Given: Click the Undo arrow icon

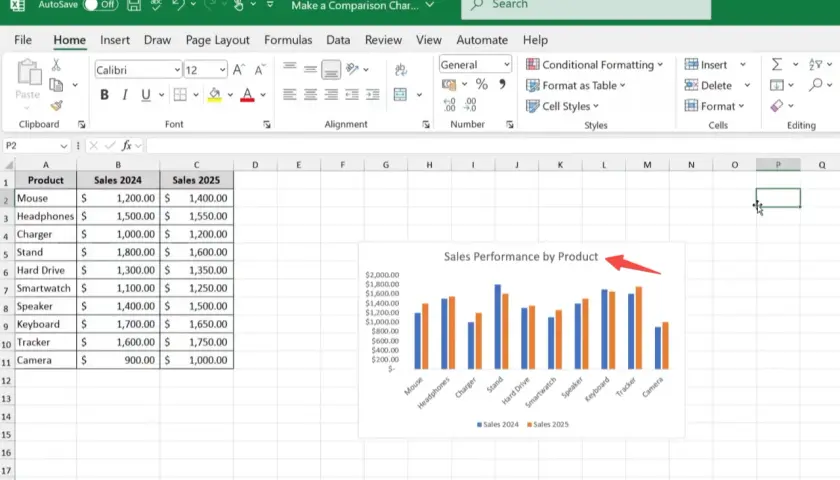Looking at the screenshot, I should tap(178, 5).
